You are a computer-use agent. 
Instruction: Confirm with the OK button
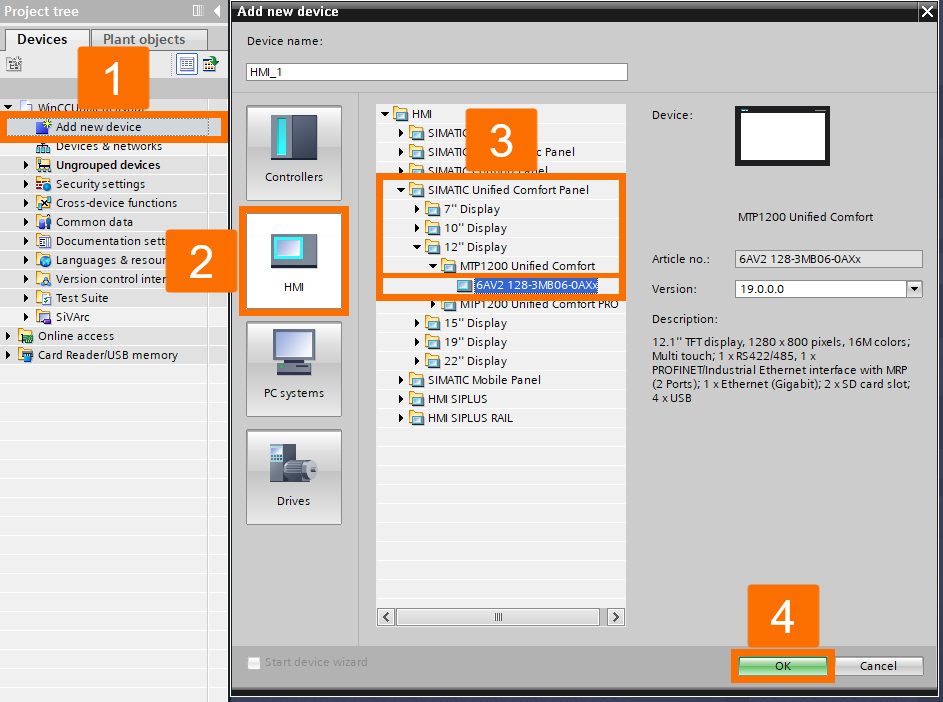point(782,666)
